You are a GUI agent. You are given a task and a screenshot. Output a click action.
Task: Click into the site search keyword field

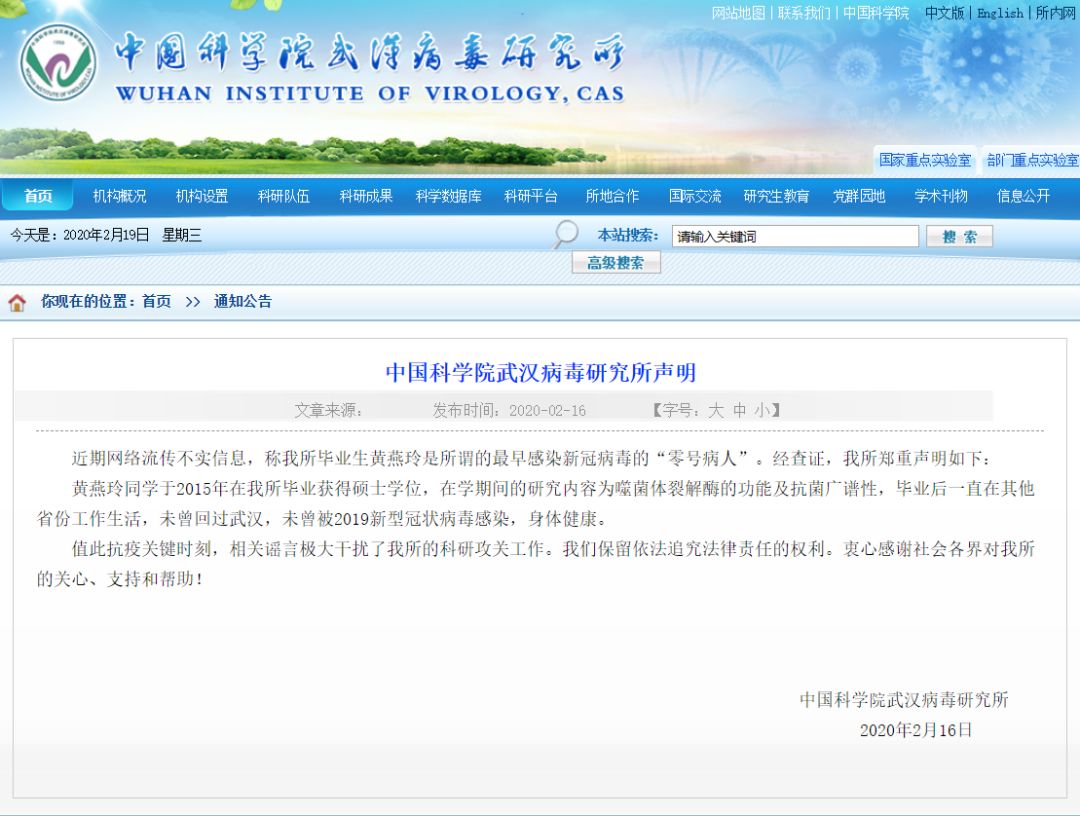794,237
